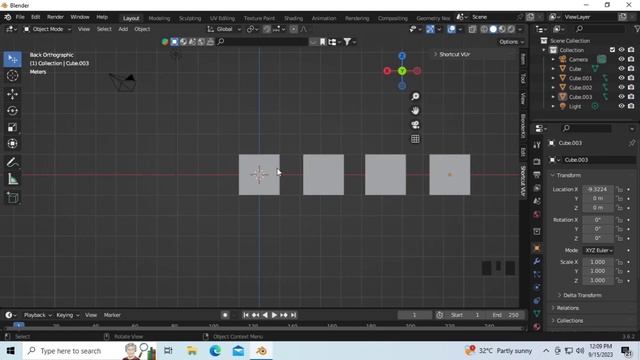Open the Edit menu

coord(36,17)
